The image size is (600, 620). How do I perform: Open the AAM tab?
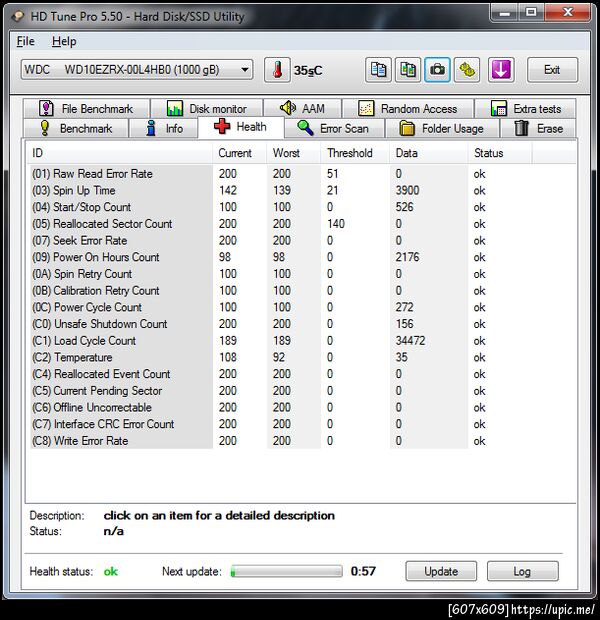tap(302, 108)
